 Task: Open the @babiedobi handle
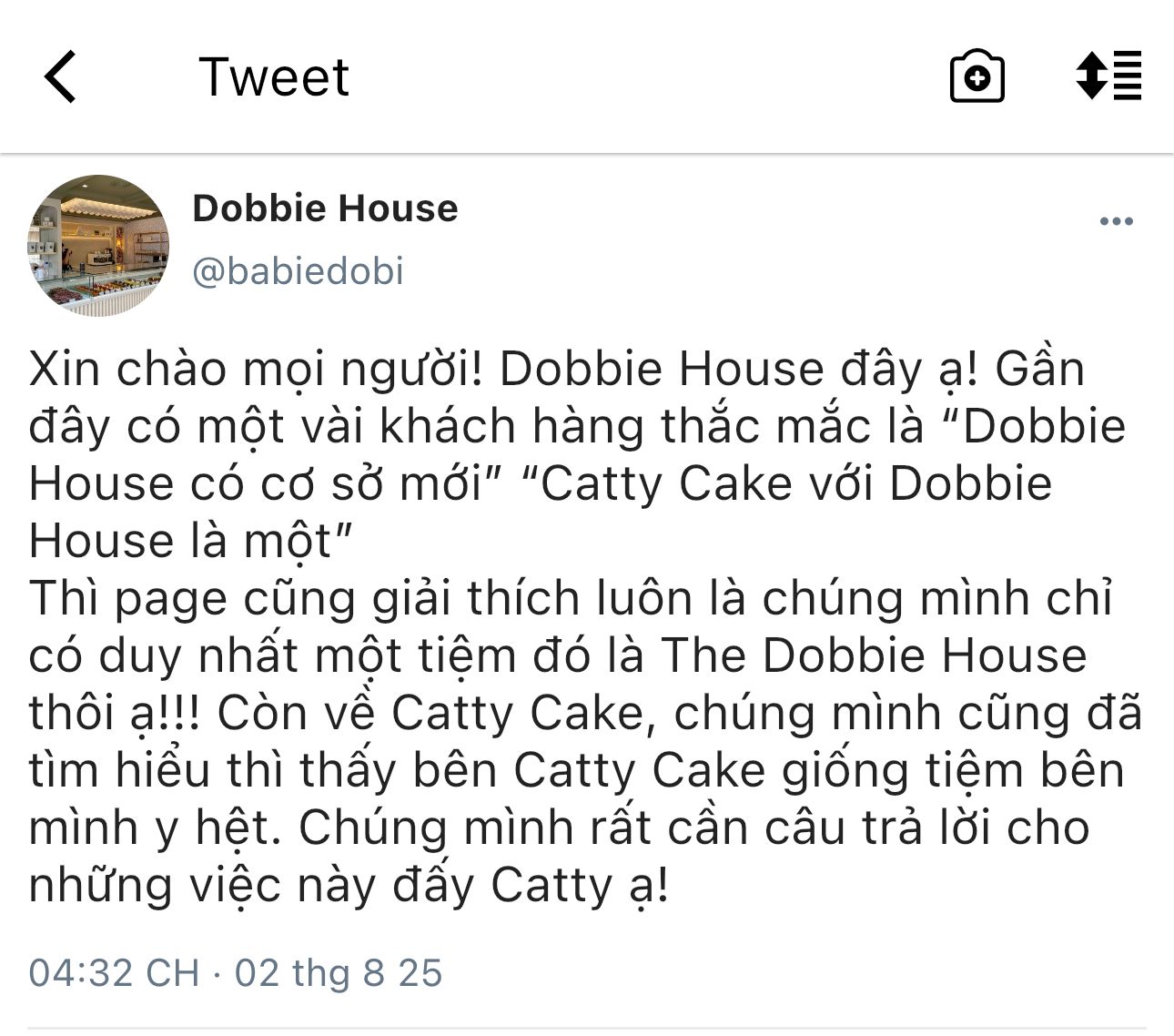pyautogui.click(x=298, y=271)
